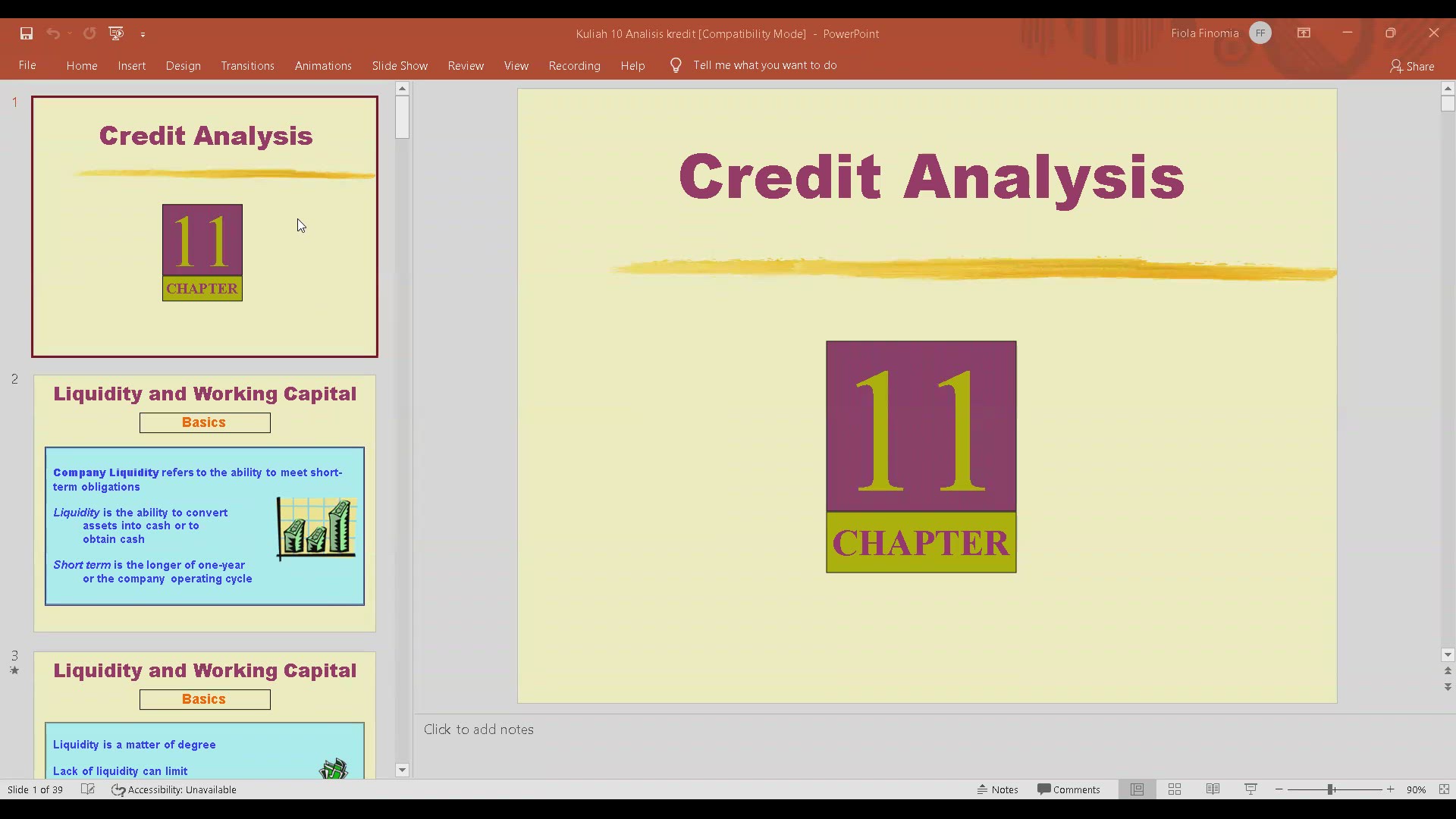Toggle the Comments pane

[1068, 789]
